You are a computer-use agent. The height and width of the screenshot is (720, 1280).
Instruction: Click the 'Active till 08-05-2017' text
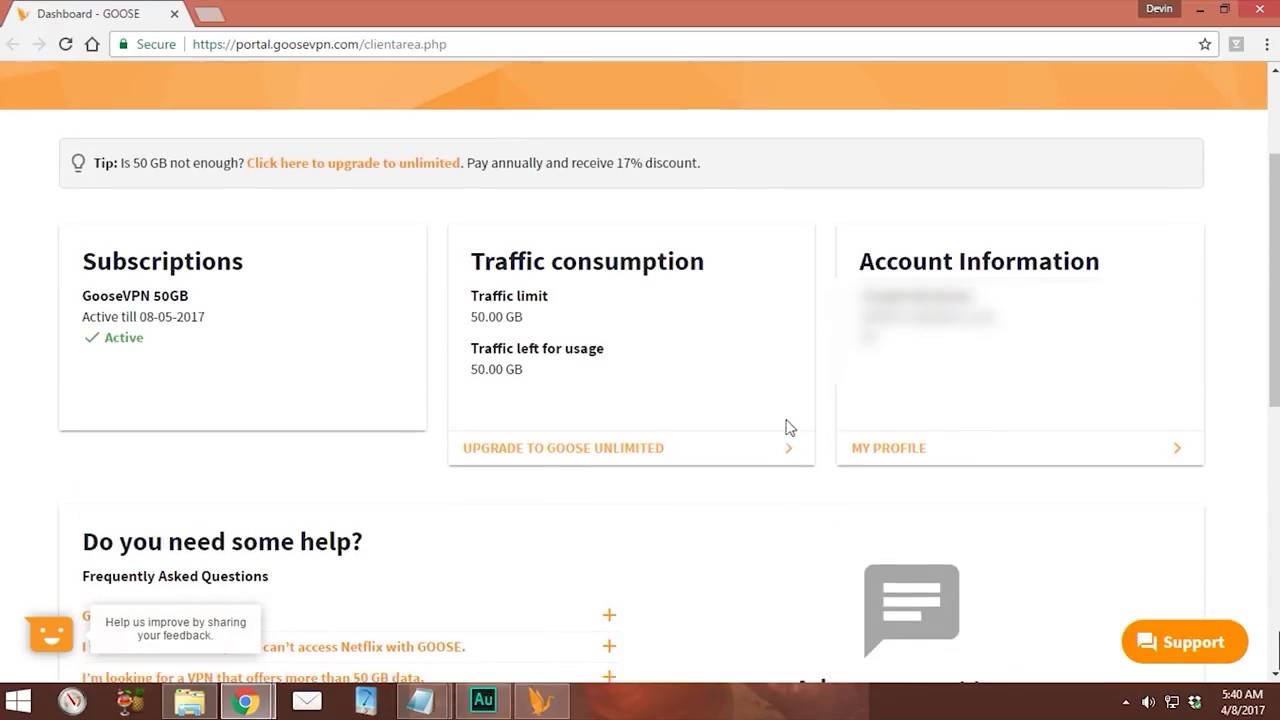[143, 317]
